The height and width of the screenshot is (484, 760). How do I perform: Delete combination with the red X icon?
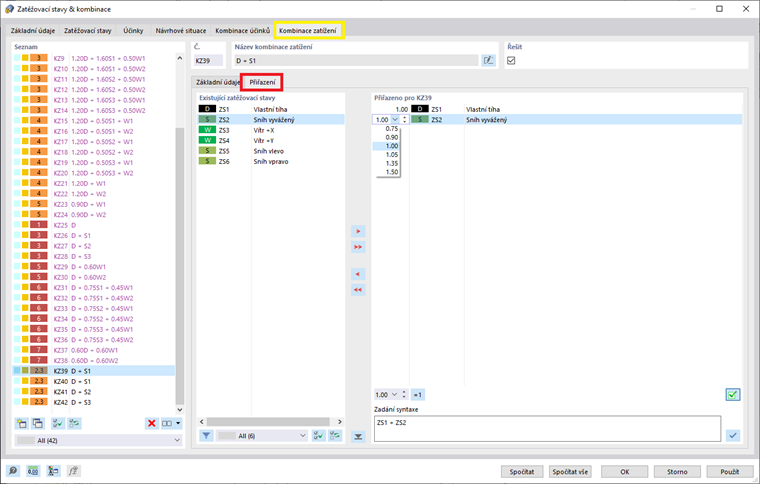point(152,423)
